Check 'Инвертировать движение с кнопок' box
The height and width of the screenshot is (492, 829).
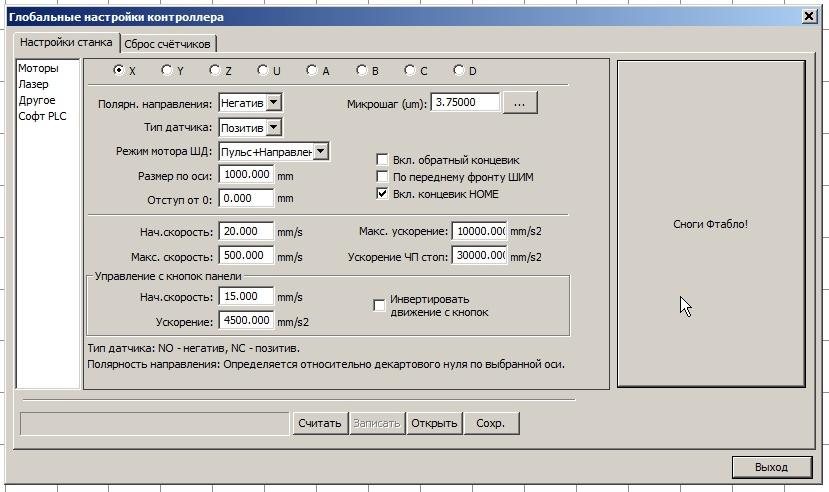pyautogui.click(x=380, y=306)
